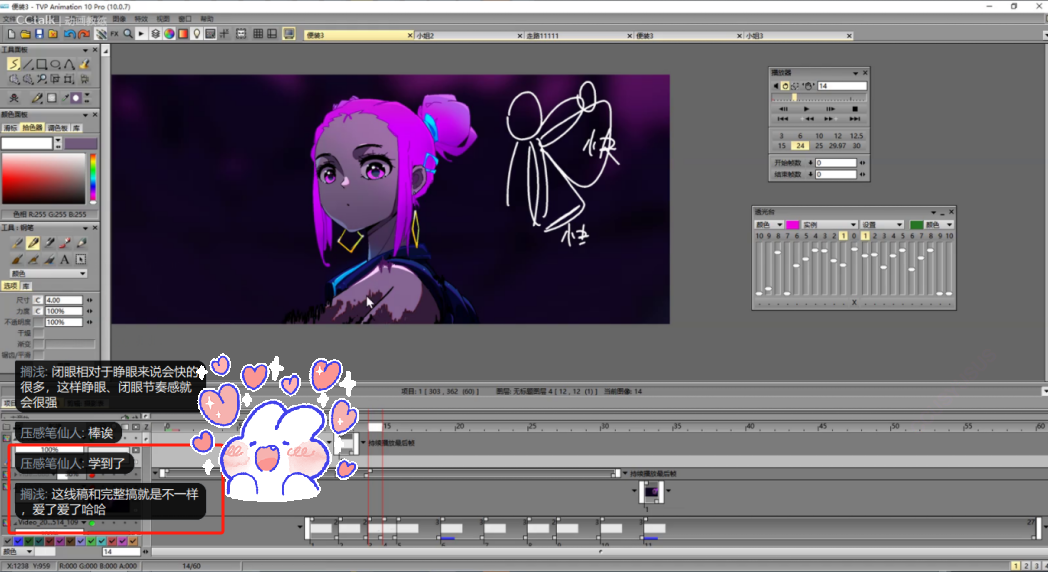
Task: Open the 窗口 menu
Action: (x=185, y=19)
